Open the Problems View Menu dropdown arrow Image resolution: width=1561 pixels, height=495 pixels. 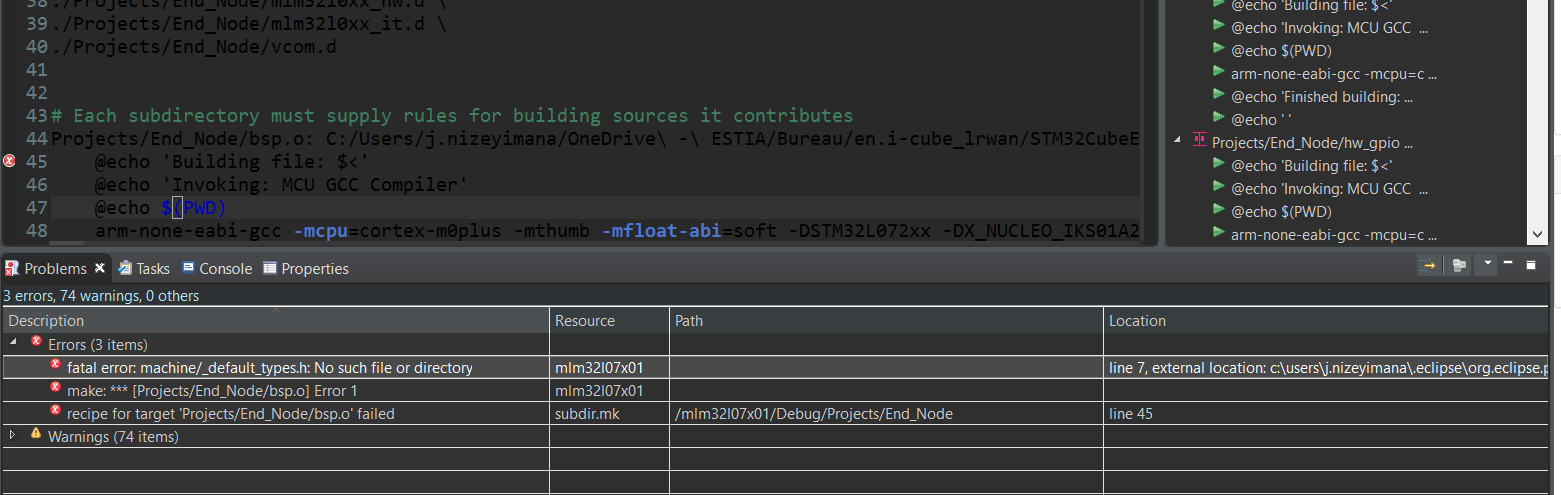pyautogui.click(x=1488, y=264)
